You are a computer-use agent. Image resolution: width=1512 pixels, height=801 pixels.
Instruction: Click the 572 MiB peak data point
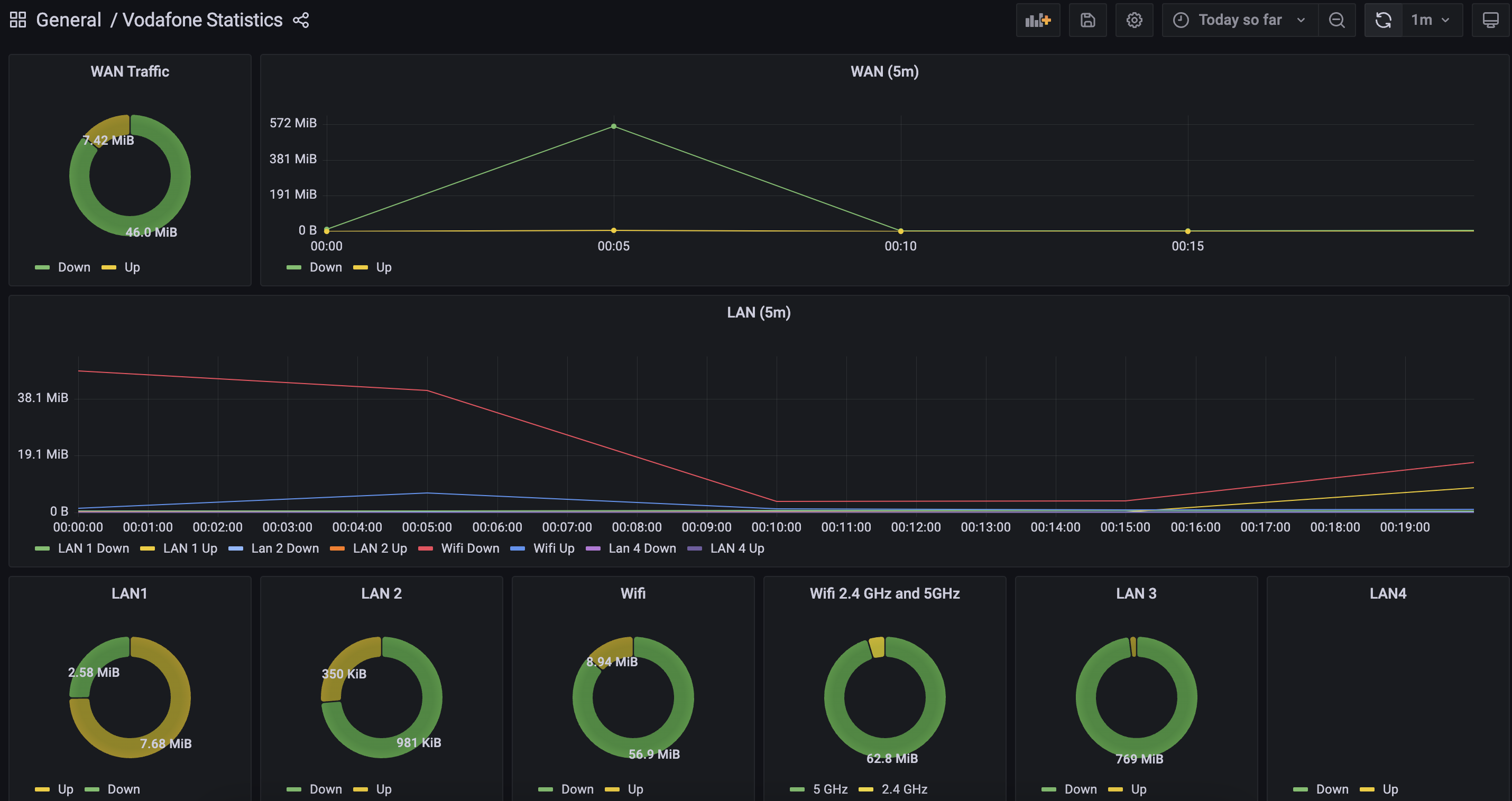click(x=613, y=126)
